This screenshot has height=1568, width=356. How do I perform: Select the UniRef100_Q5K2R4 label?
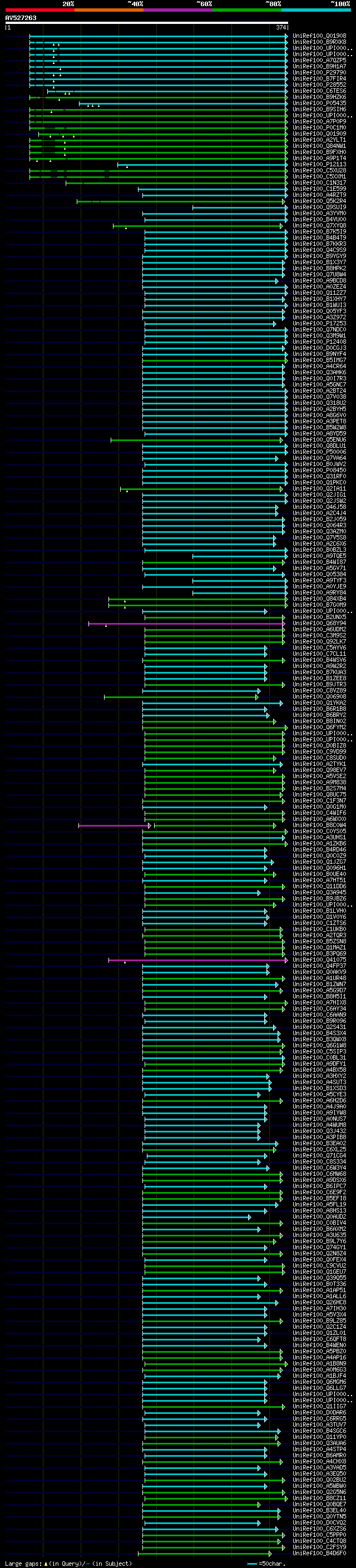coord(319,201)
